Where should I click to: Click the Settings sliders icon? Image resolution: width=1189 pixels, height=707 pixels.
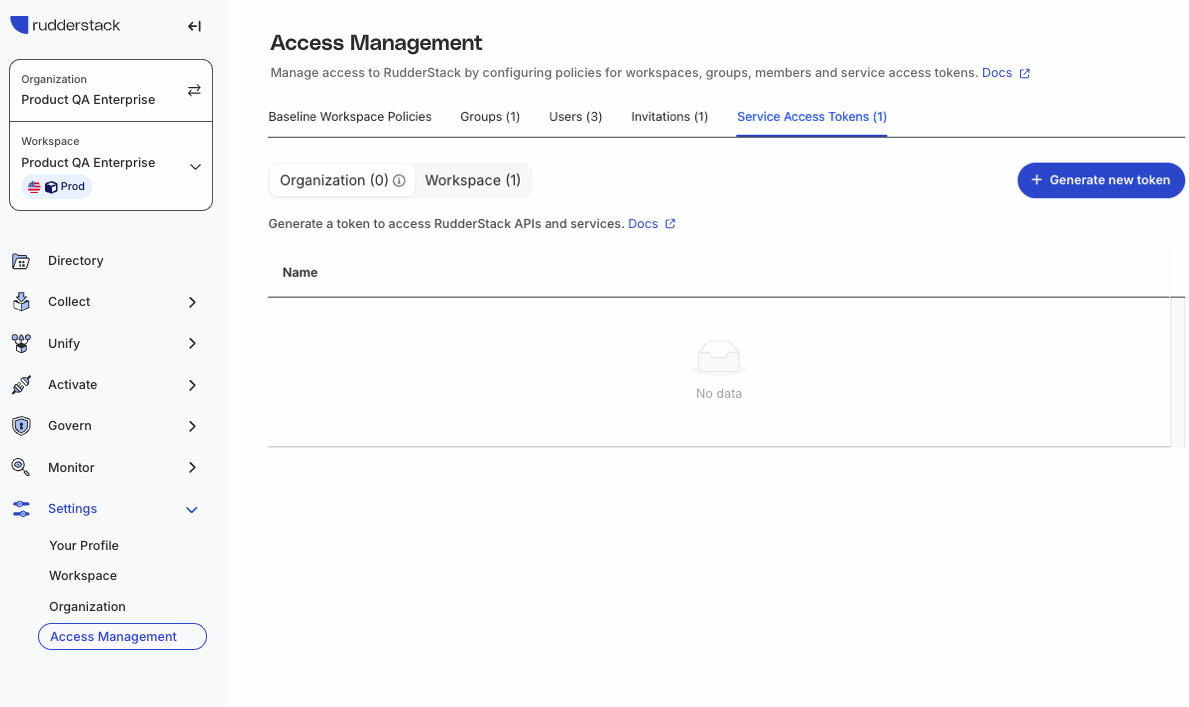click(x=21, y=509)
